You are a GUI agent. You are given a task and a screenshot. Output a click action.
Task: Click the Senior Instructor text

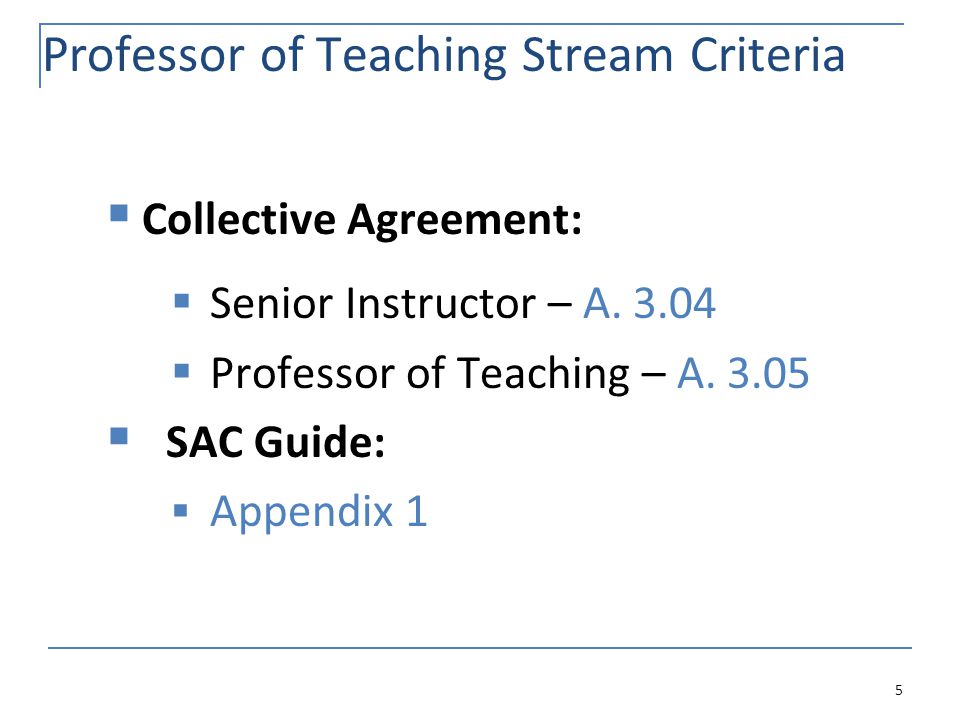373,302
